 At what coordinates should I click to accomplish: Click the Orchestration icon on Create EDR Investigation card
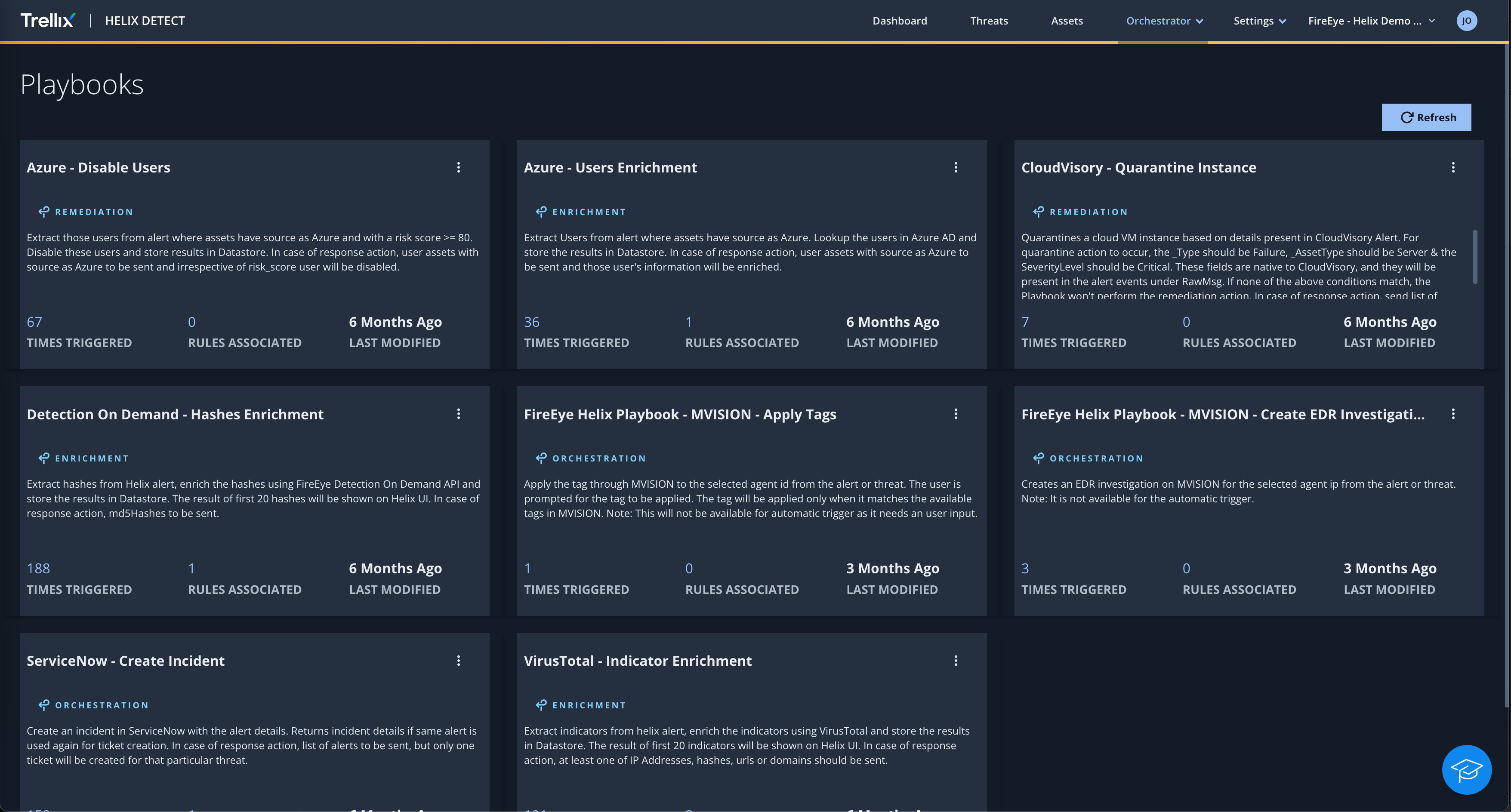(x=1039, y=458)
